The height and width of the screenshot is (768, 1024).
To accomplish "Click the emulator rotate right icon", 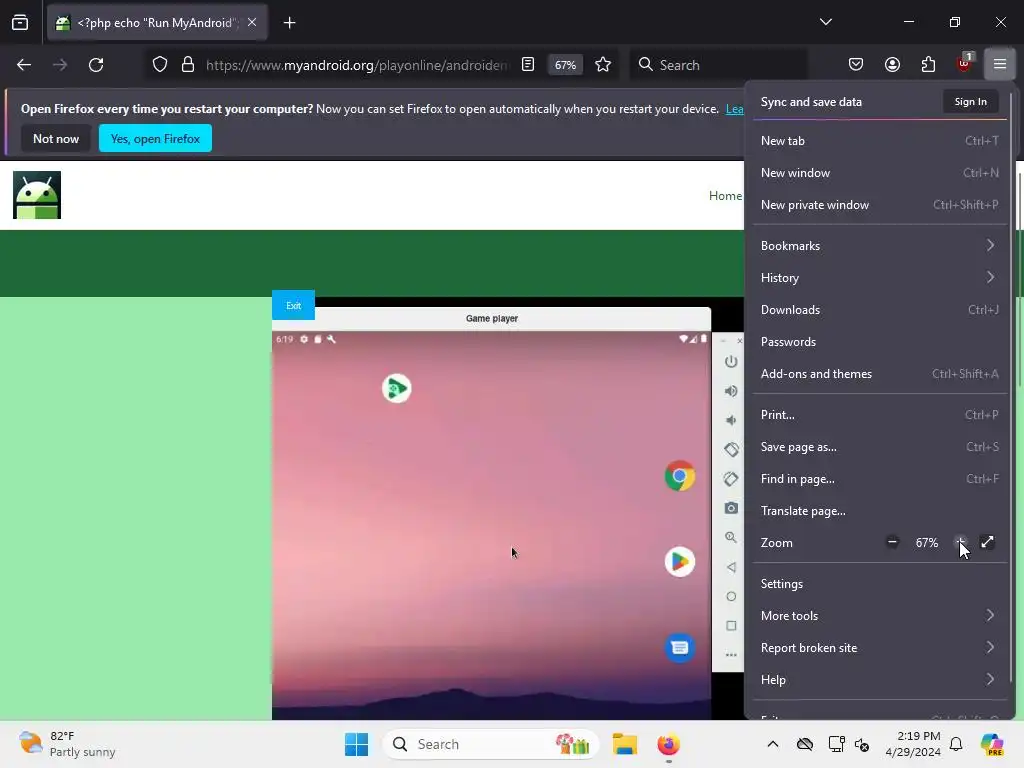I will 731,479.
